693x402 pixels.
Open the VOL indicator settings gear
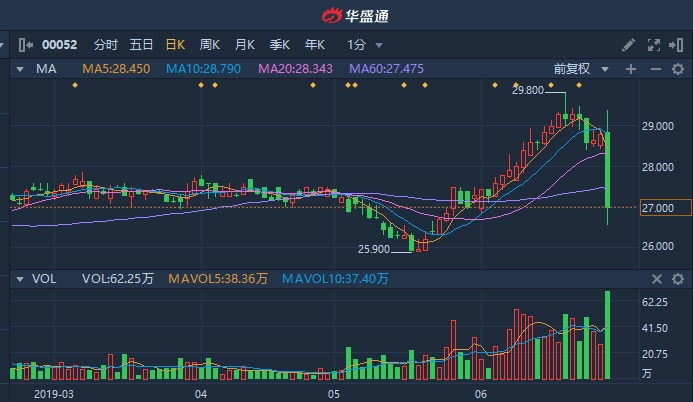(678, 279)
